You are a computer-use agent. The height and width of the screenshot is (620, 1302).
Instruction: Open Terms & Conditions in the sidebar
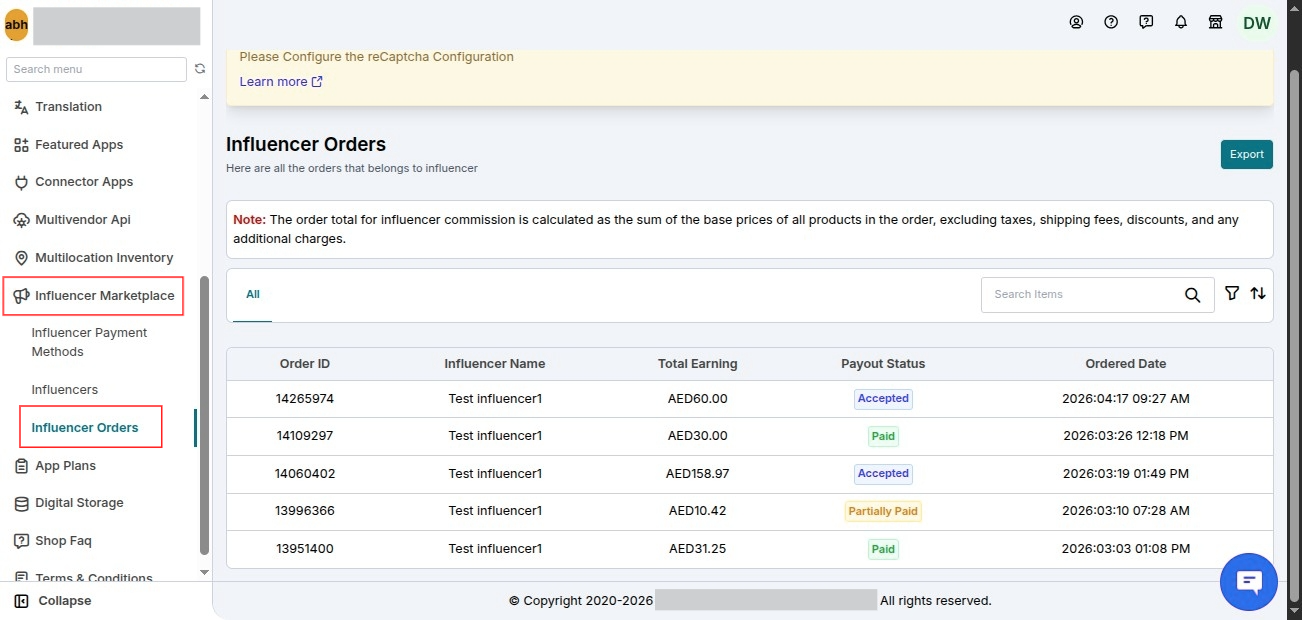pos(94,578)
